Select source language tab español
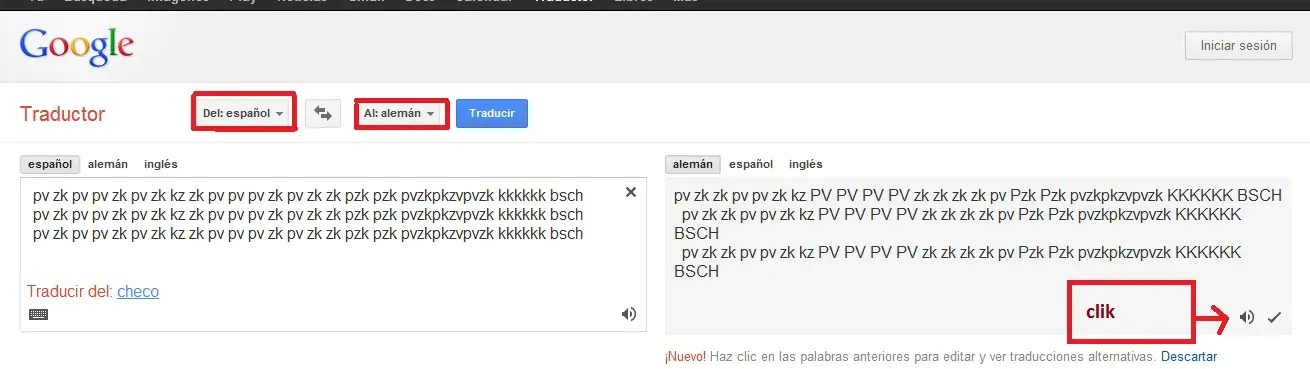This screenshot has height=369, width=1310. [50, 164]
